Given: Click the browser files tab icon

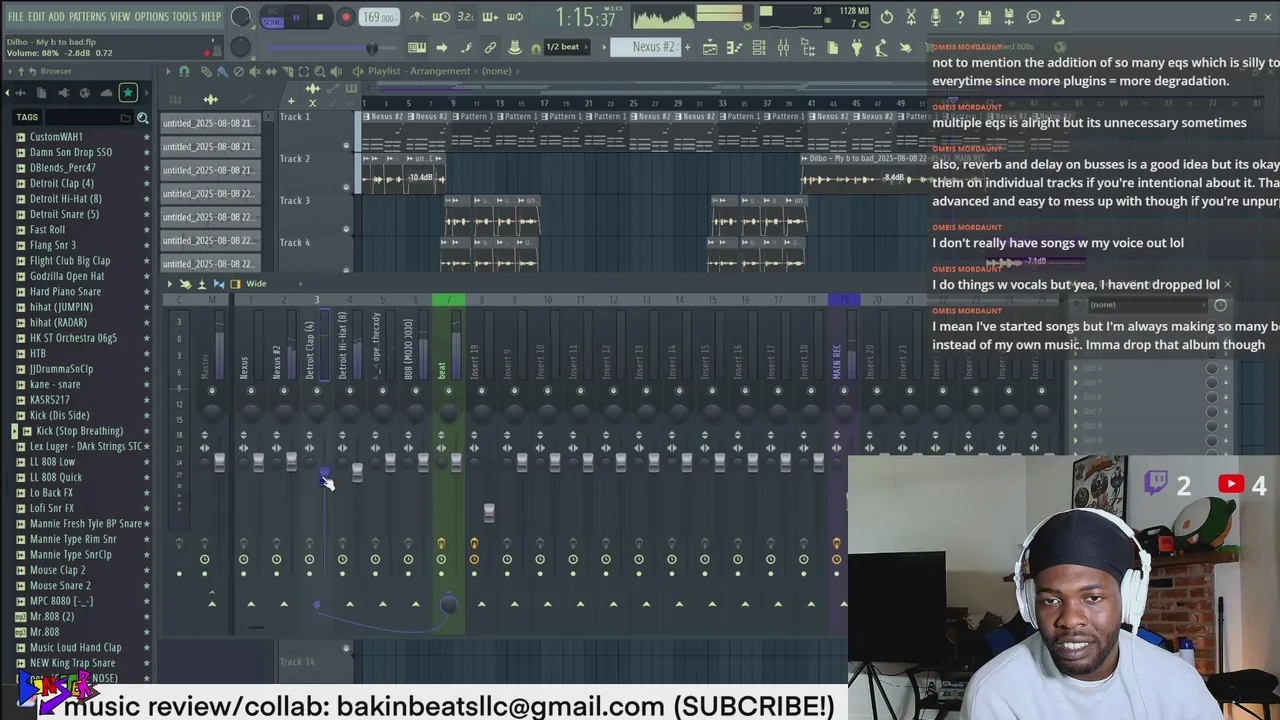Looking at the screenshot, I should point(41,93).
